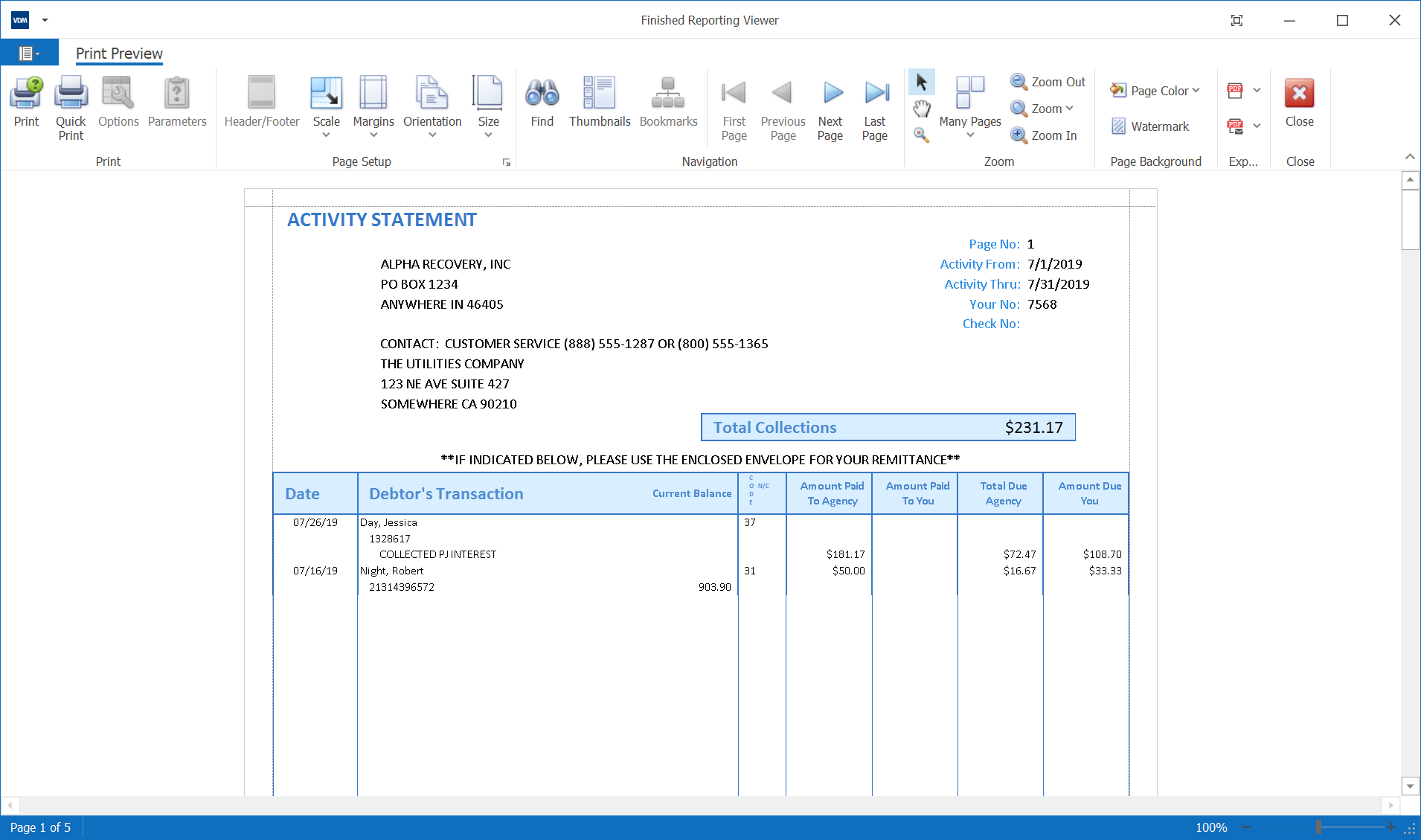Screen dimensions: 1421x840
Task: Open the Parameters tool
Action: (177, 103)
